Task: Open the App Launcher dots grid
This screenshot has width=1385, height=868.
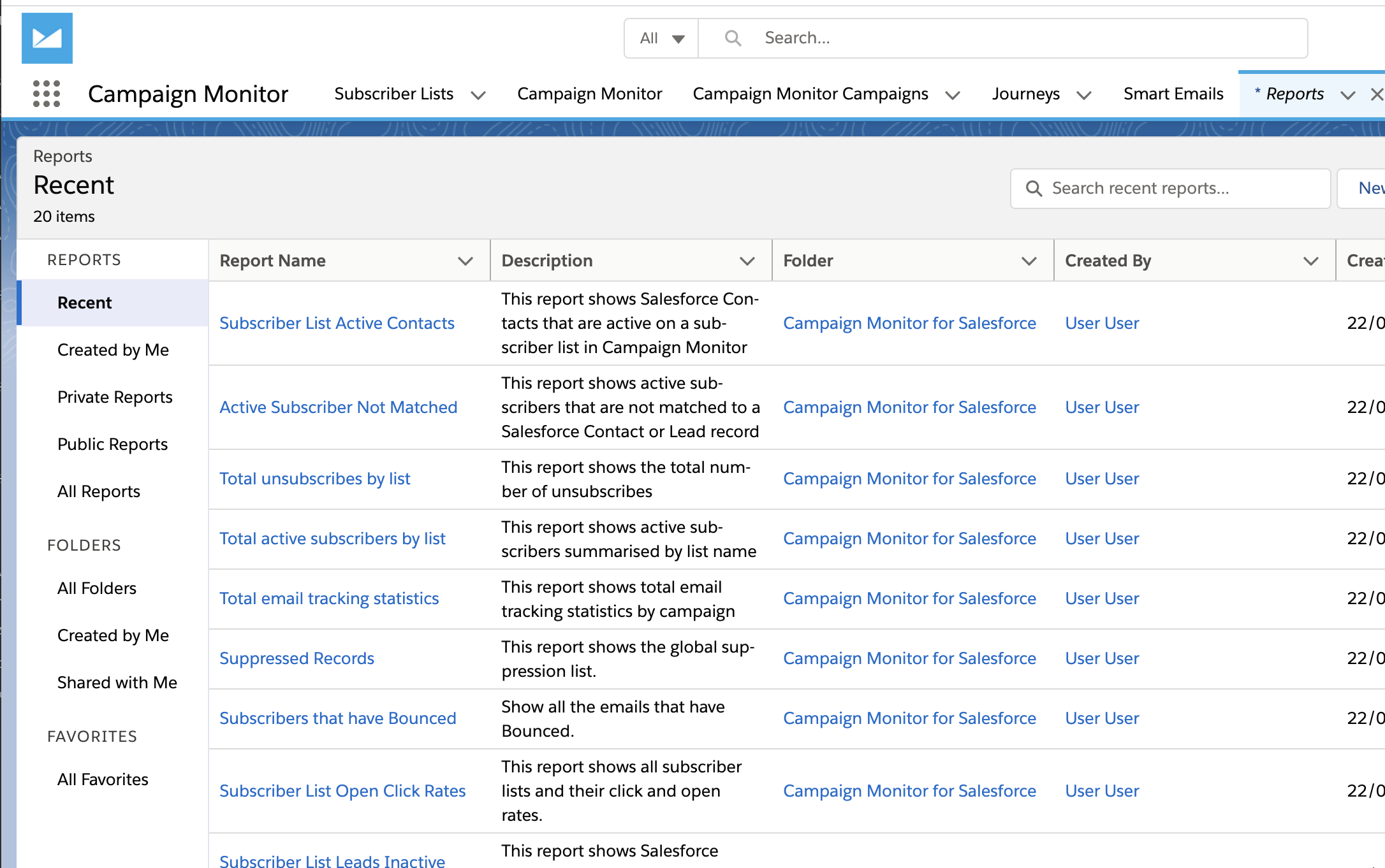Action: [x=47, y=94]
